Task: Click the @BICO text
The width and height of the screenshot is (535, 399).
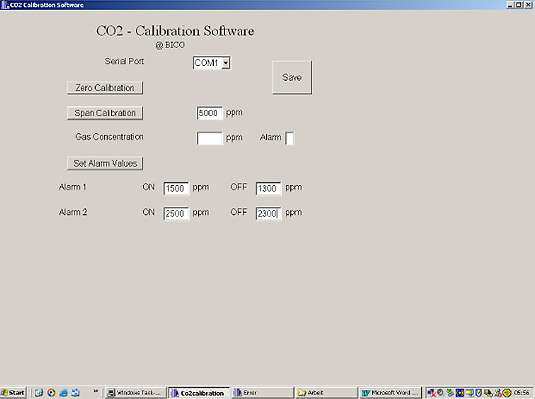Action: [170, 45]
